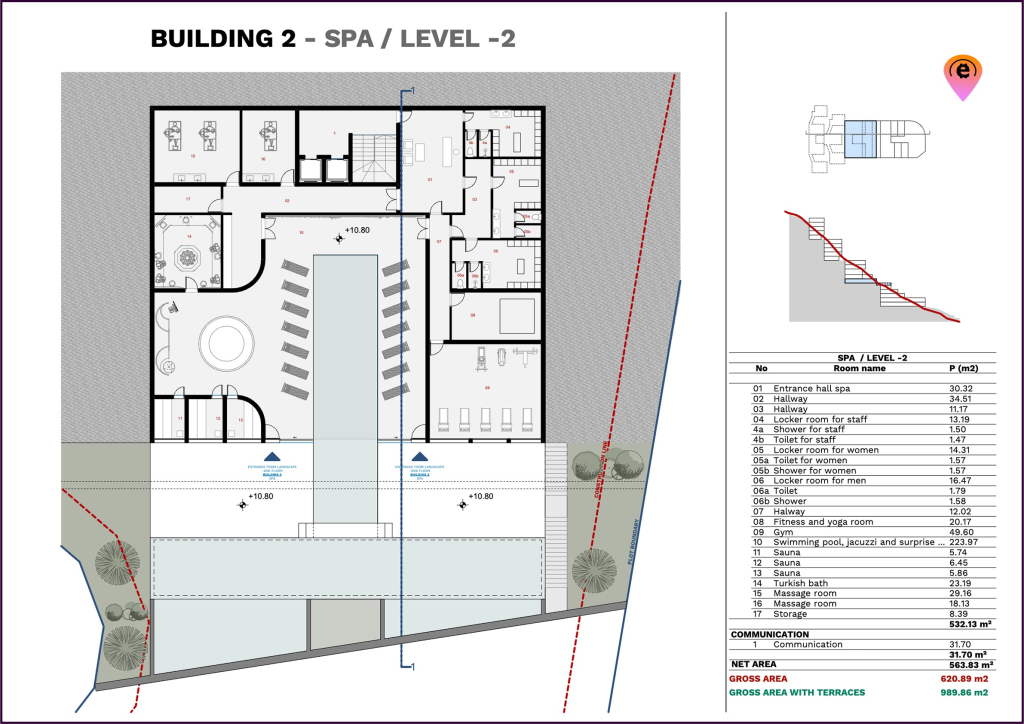
Task: Click the octagonal Turkish bath centerpiece
Action: point(189,257)
